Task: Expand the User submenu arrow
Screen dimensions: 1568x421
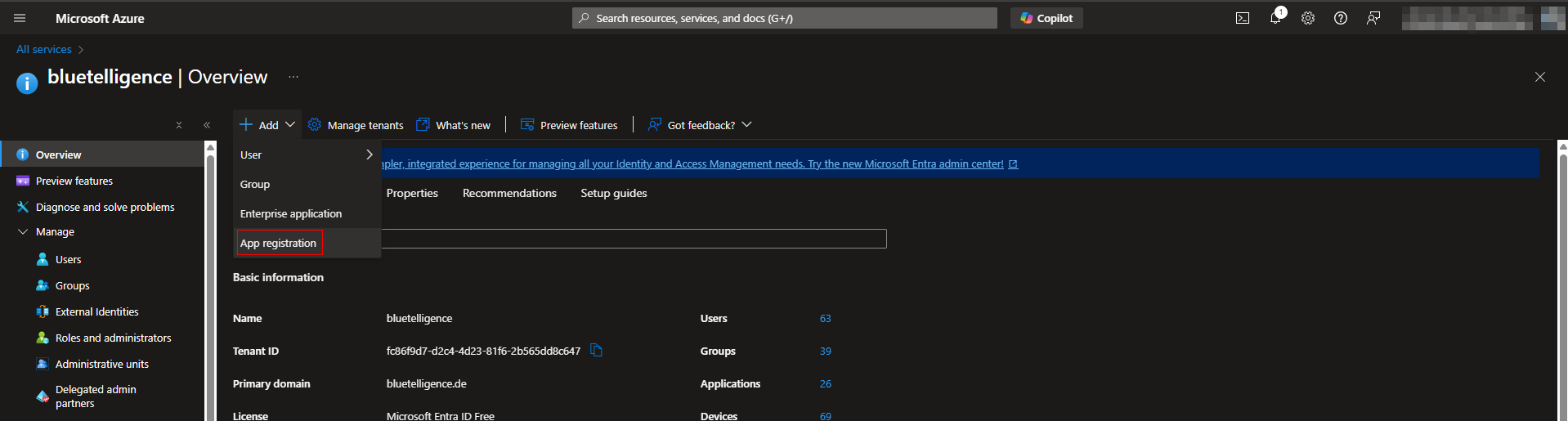Action: [x=369, y=155]
